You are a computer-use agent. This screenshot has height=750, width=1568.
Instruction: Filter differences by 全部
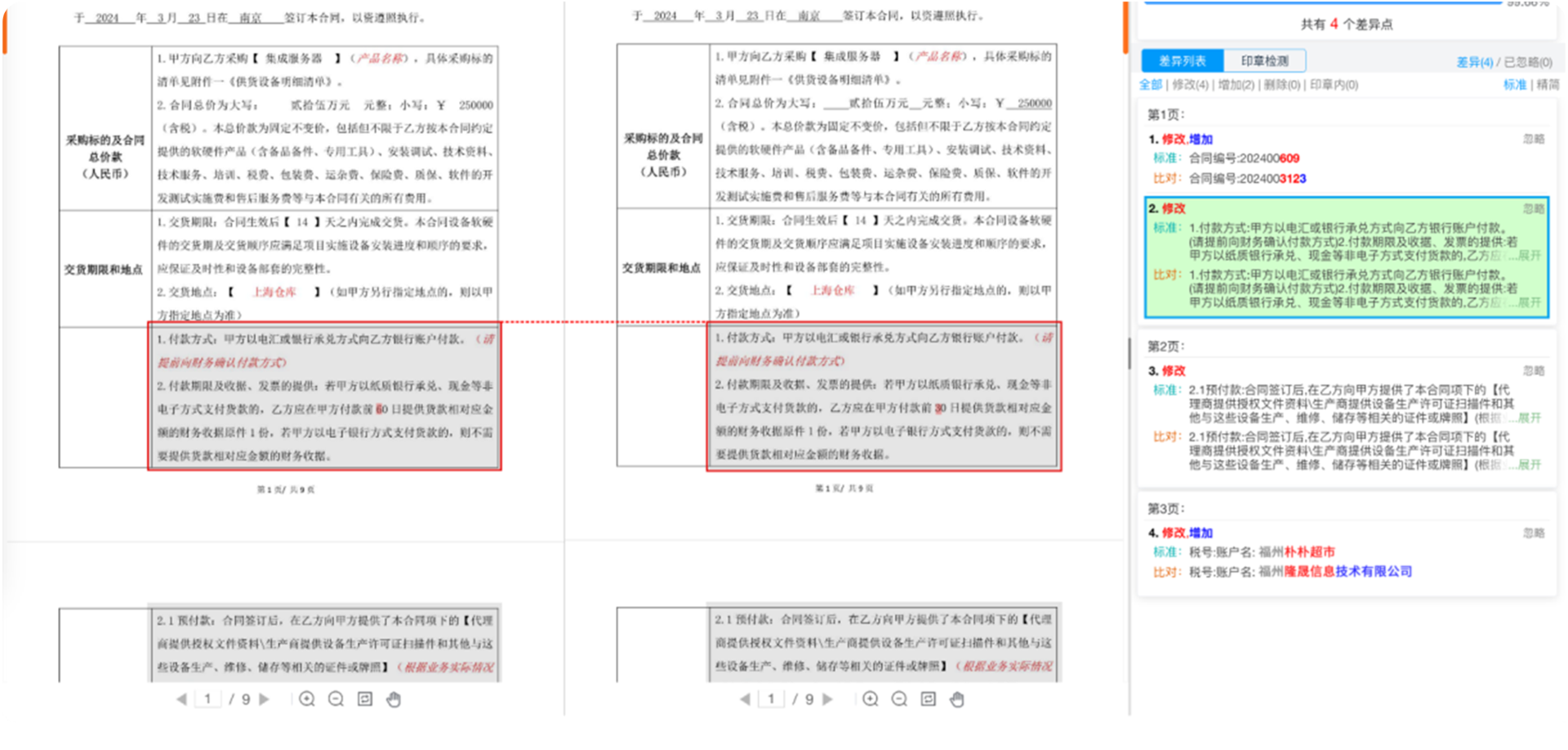coord(1151,85)
